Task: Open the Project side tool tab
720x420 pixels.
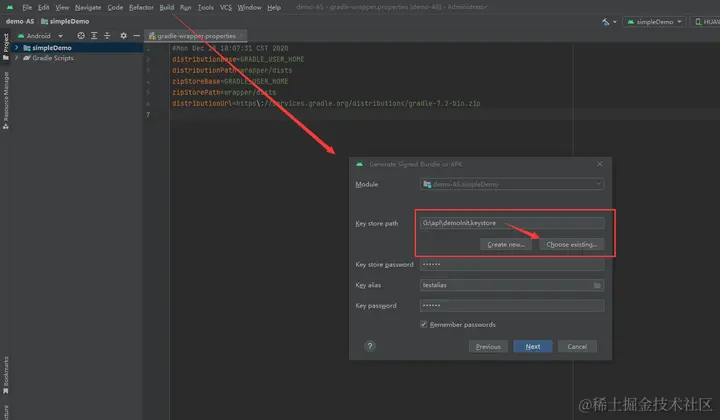Action: pyautogui.click(x=6, y=47)
